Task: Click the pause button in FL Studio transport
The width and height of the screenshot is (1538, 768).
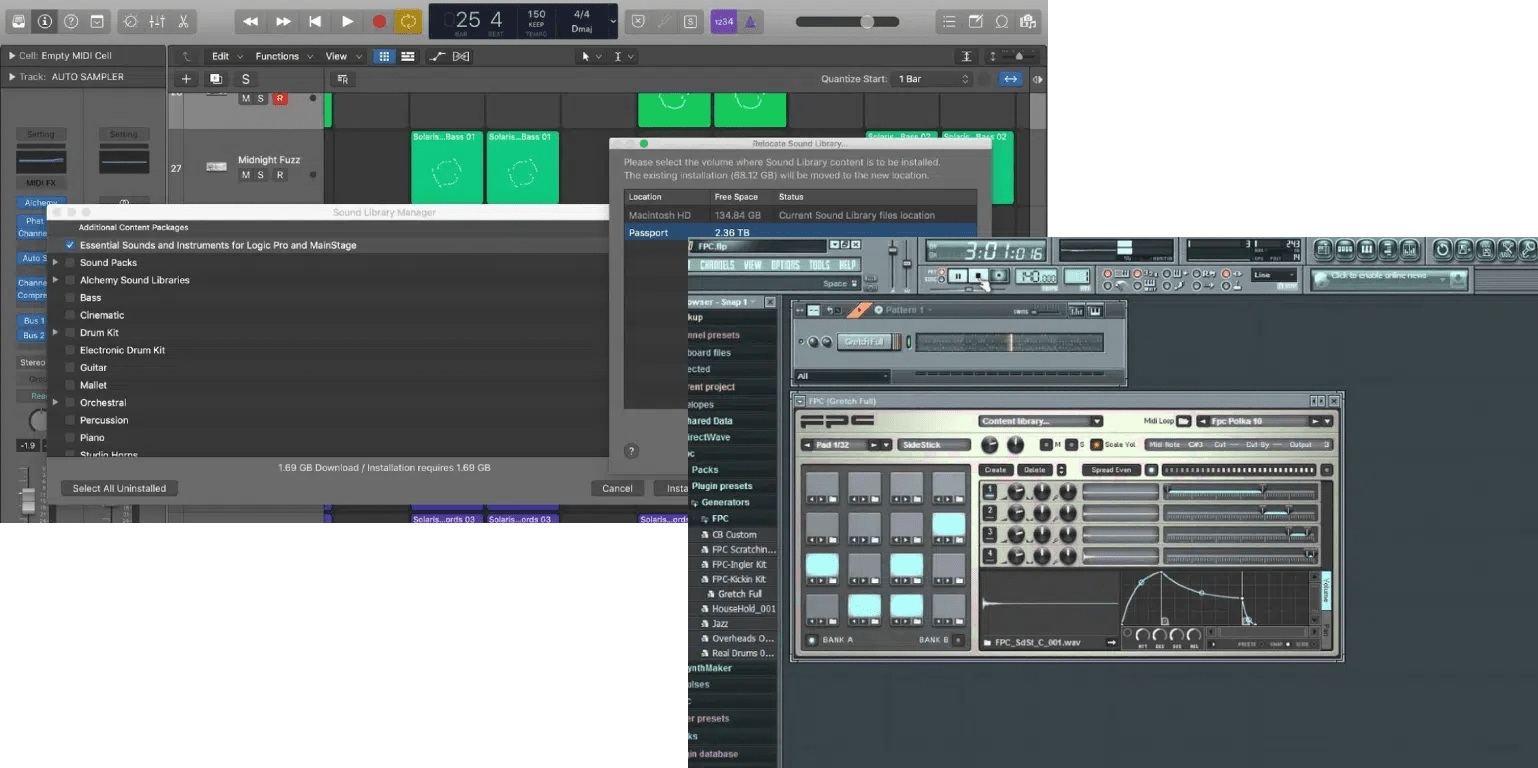Action: (x=958, y=277)
